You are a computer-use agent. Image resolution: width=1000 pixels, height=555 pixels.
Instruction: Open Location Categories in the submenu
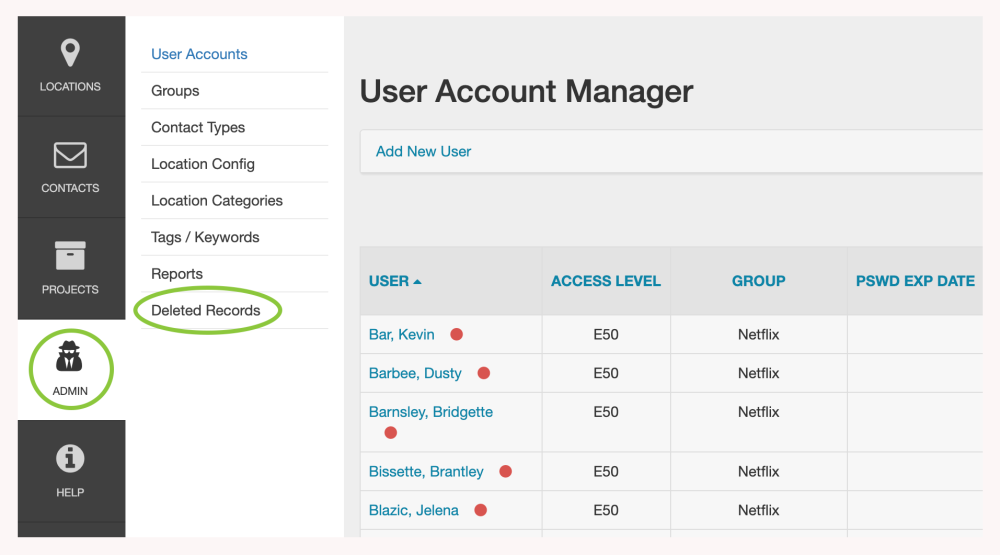[x=217, y=201]
